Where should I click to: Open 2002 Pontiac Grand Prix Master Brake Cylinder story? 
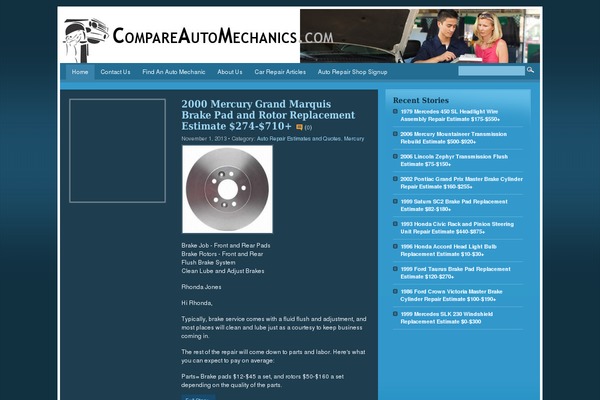tap(461, 183)
